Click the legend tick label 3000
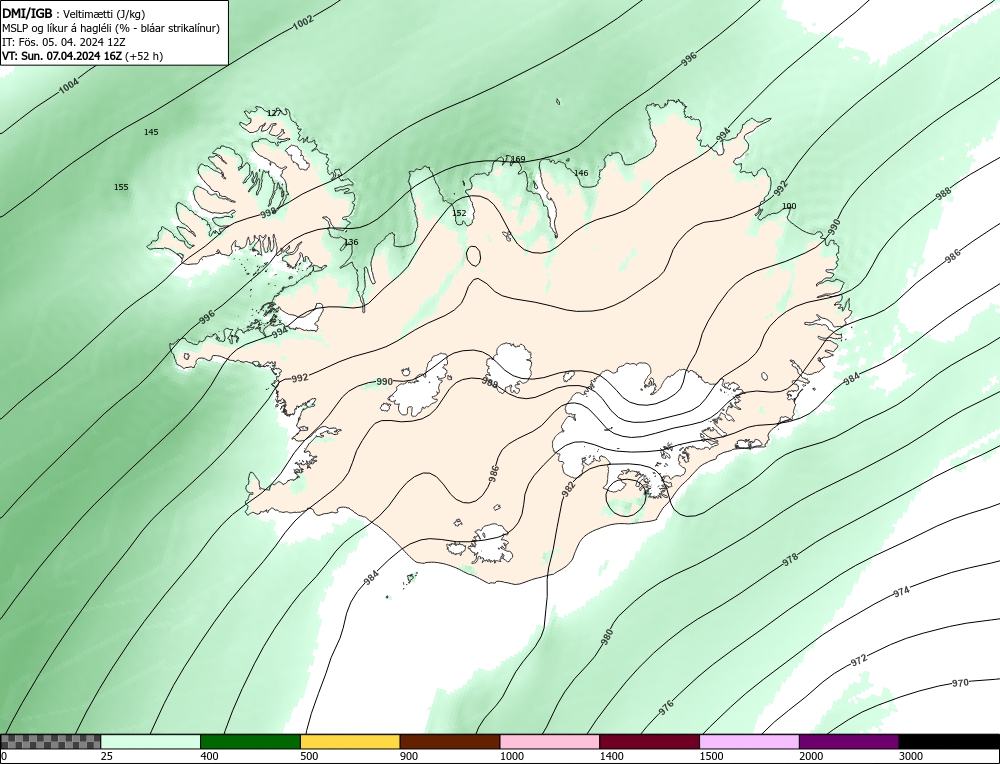 911,756
